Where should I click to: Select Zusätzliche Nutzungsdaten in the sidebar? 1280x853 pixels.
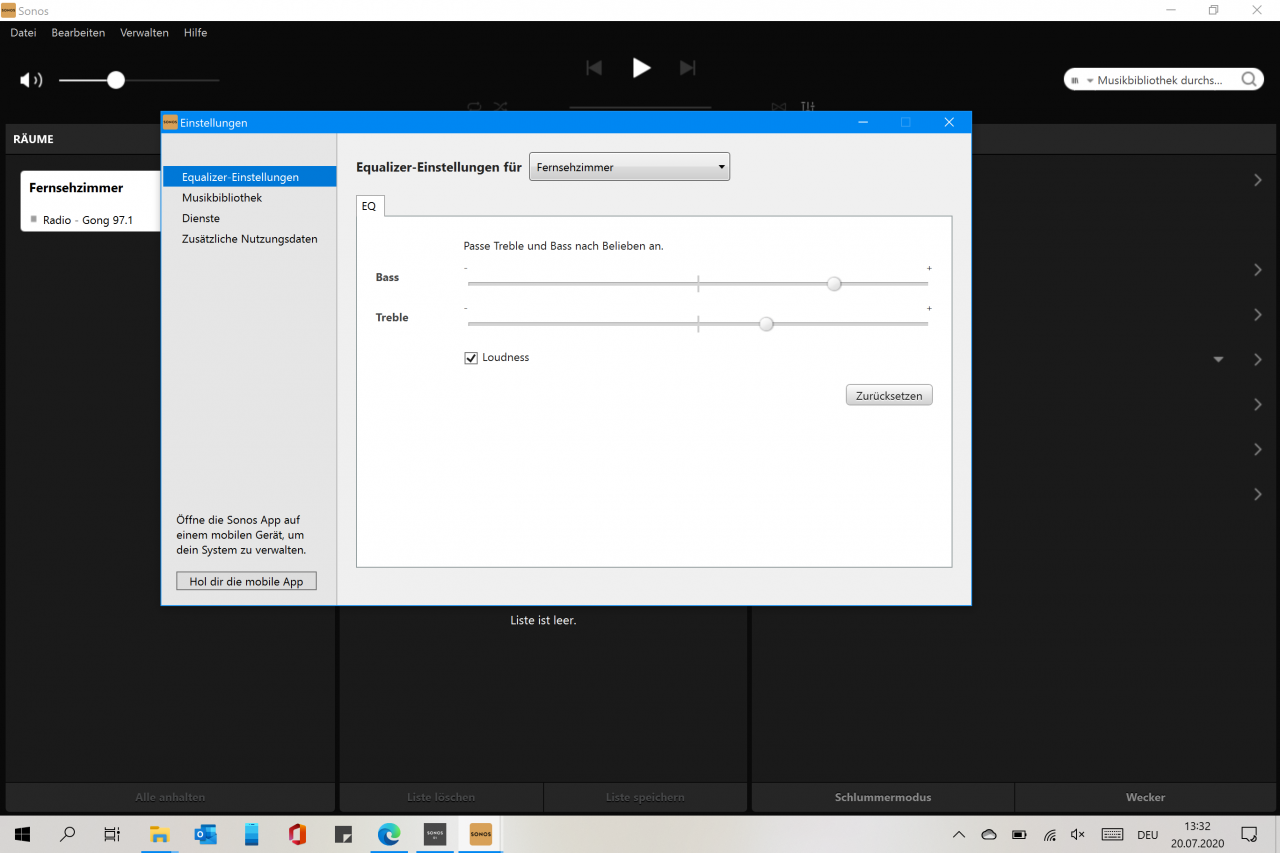249,239
